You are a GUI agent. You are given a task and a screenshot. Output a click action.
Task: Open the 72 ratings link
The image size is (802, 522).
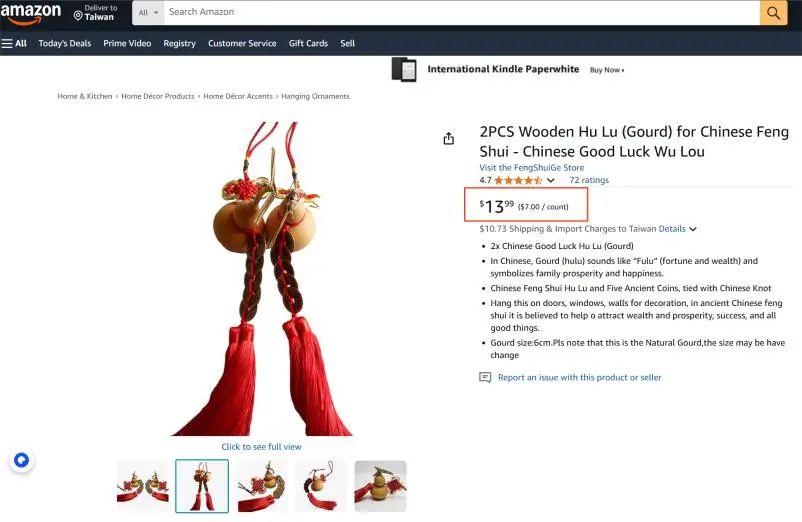(589, 180)
